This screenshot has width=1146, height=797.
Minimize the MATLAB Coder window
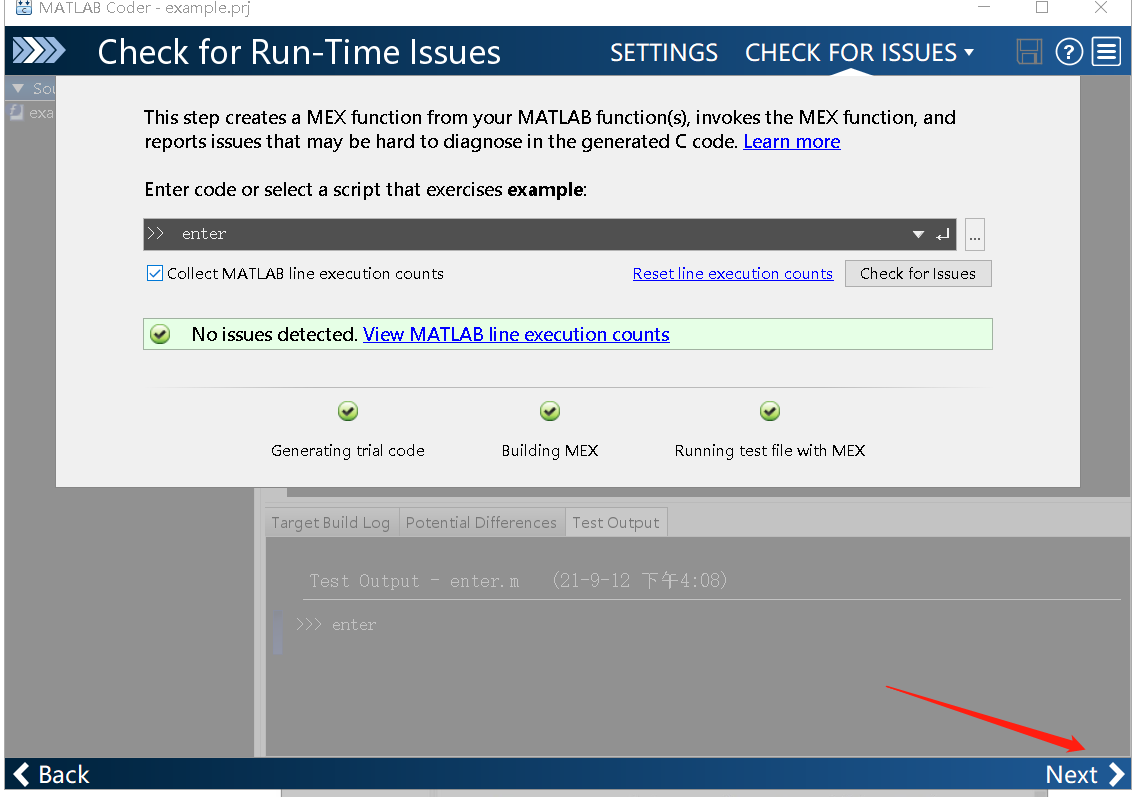pyautogui.click(x=984, y=8)
